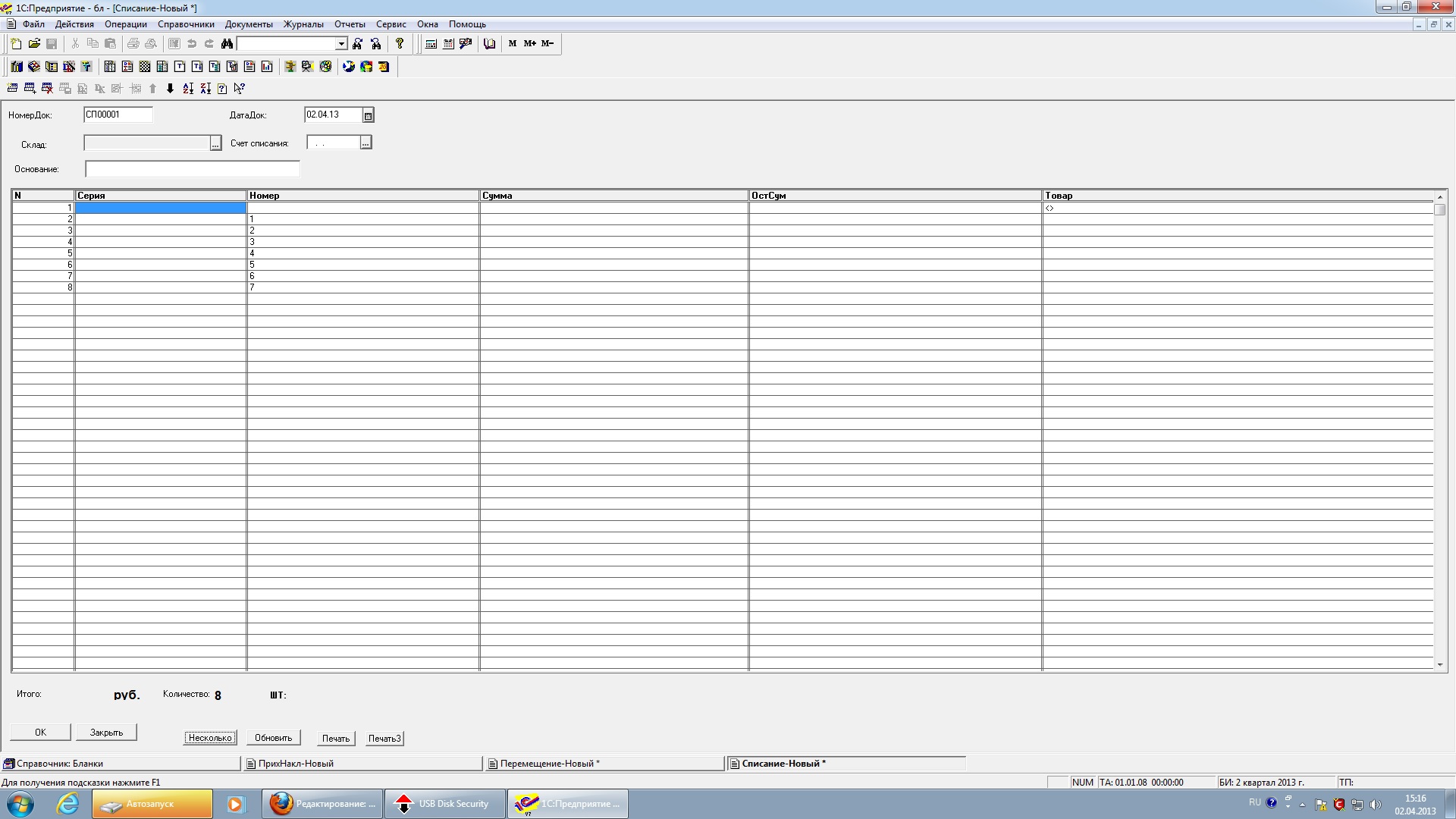
Task: Click the New Row table icon
Action: click(12, 89)
